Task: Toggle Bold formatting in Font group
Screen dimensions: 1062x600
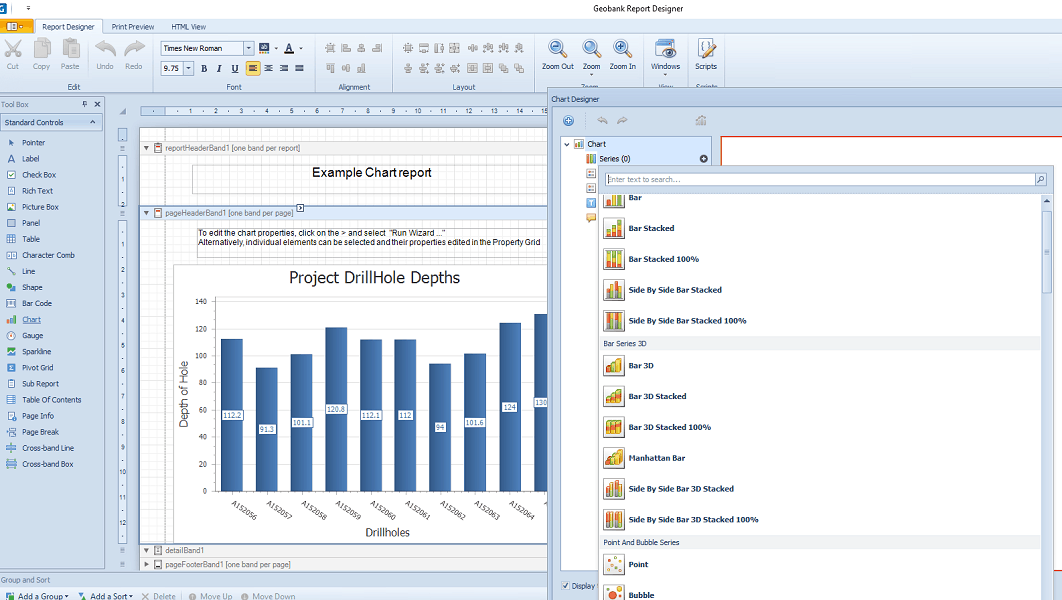Action: pyautogui.click(x=204, y=69)
